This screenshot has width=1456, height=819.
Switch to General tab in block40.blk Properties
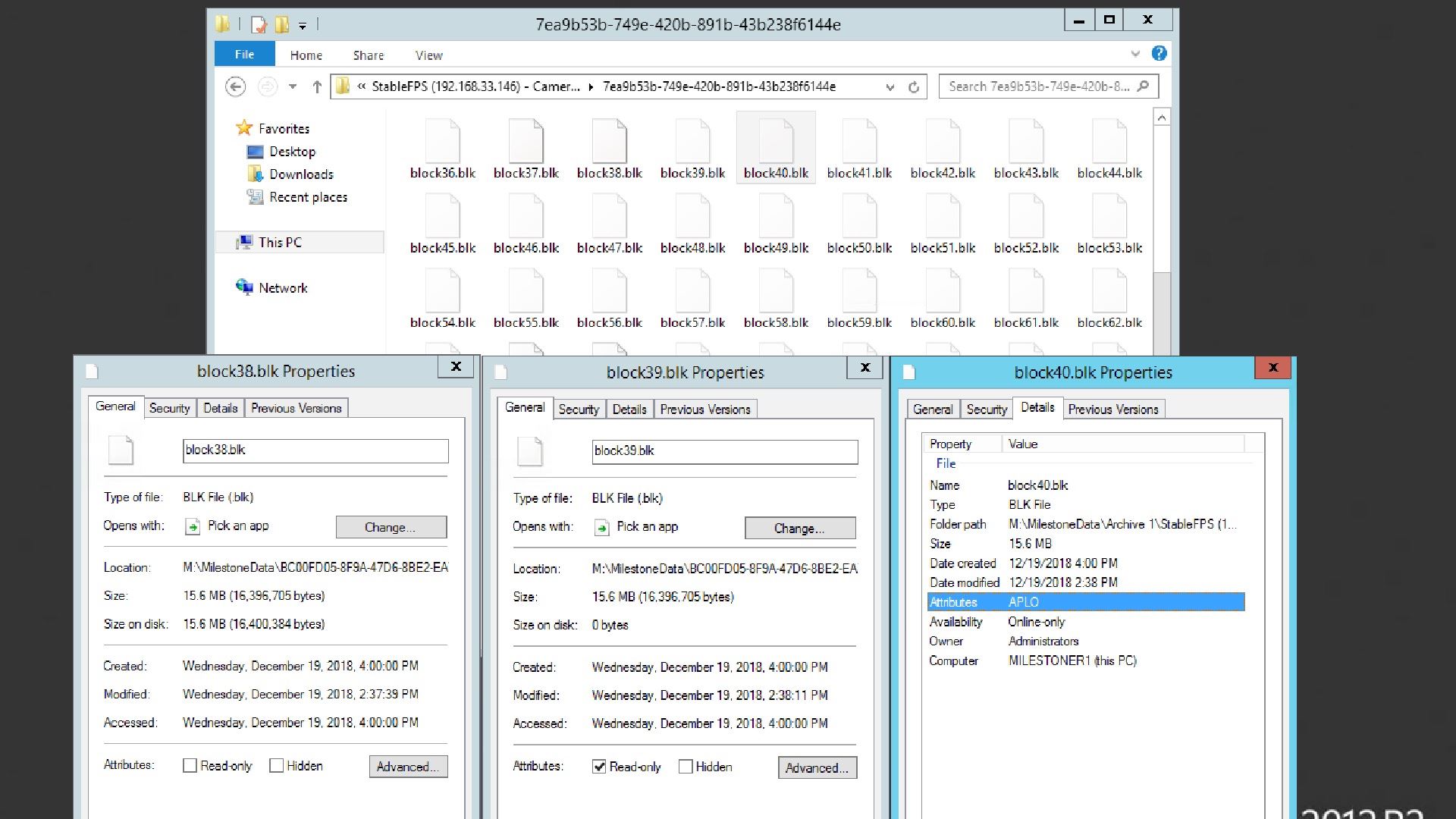coord(933,409)
